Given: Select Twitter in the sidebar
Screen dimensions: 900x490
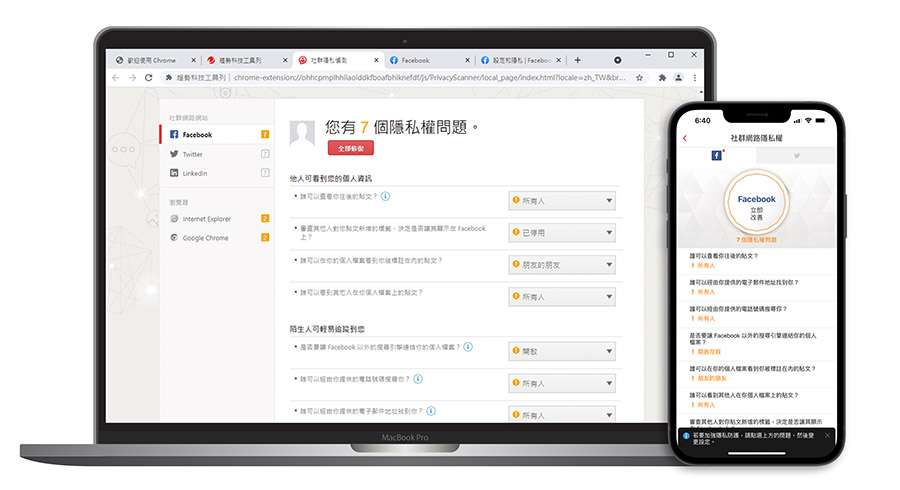Looking at the screenshot, I should 215,154.
